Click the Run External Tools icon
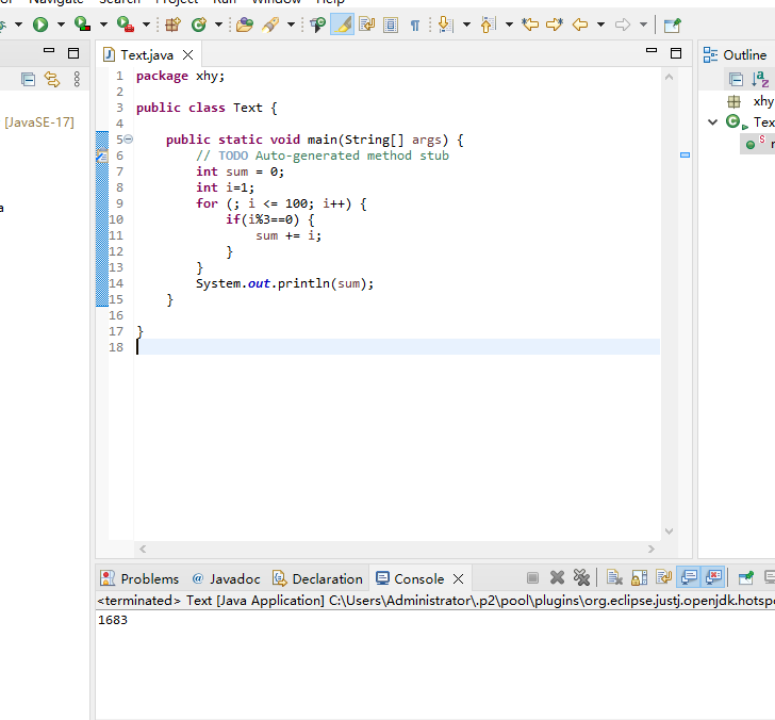The width and height of the screenshot is (775, 720). point(125,24)
